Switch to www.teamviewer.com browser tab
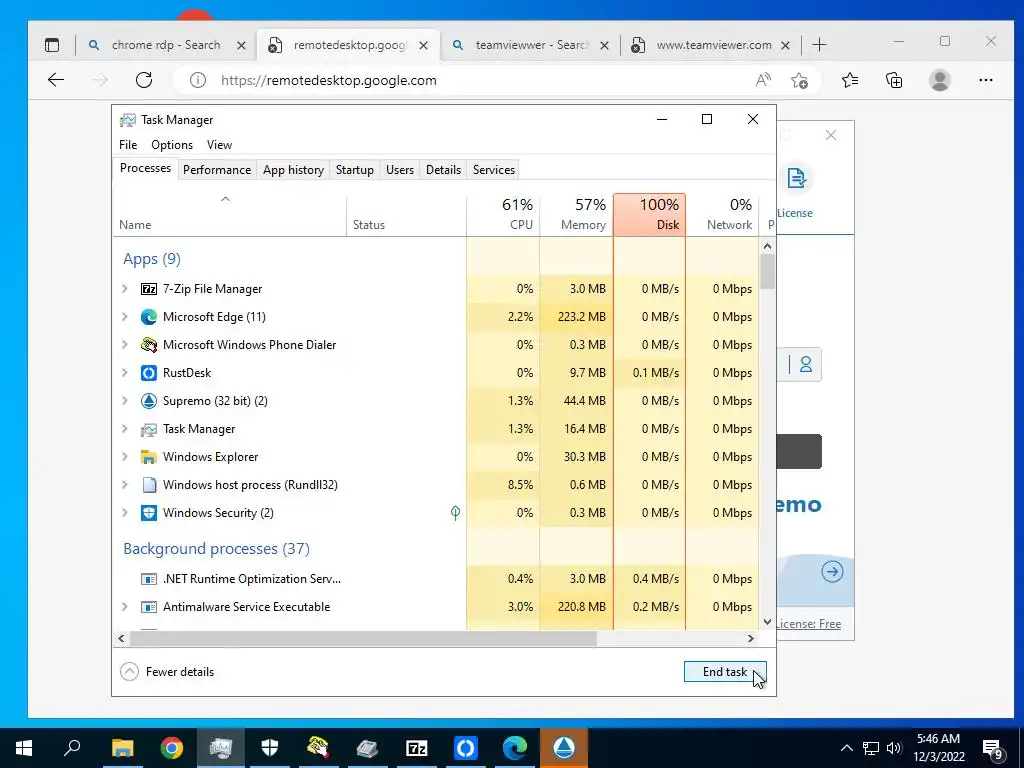The image size is (1024, 768). pyautogui.click(x=711, y=45)
